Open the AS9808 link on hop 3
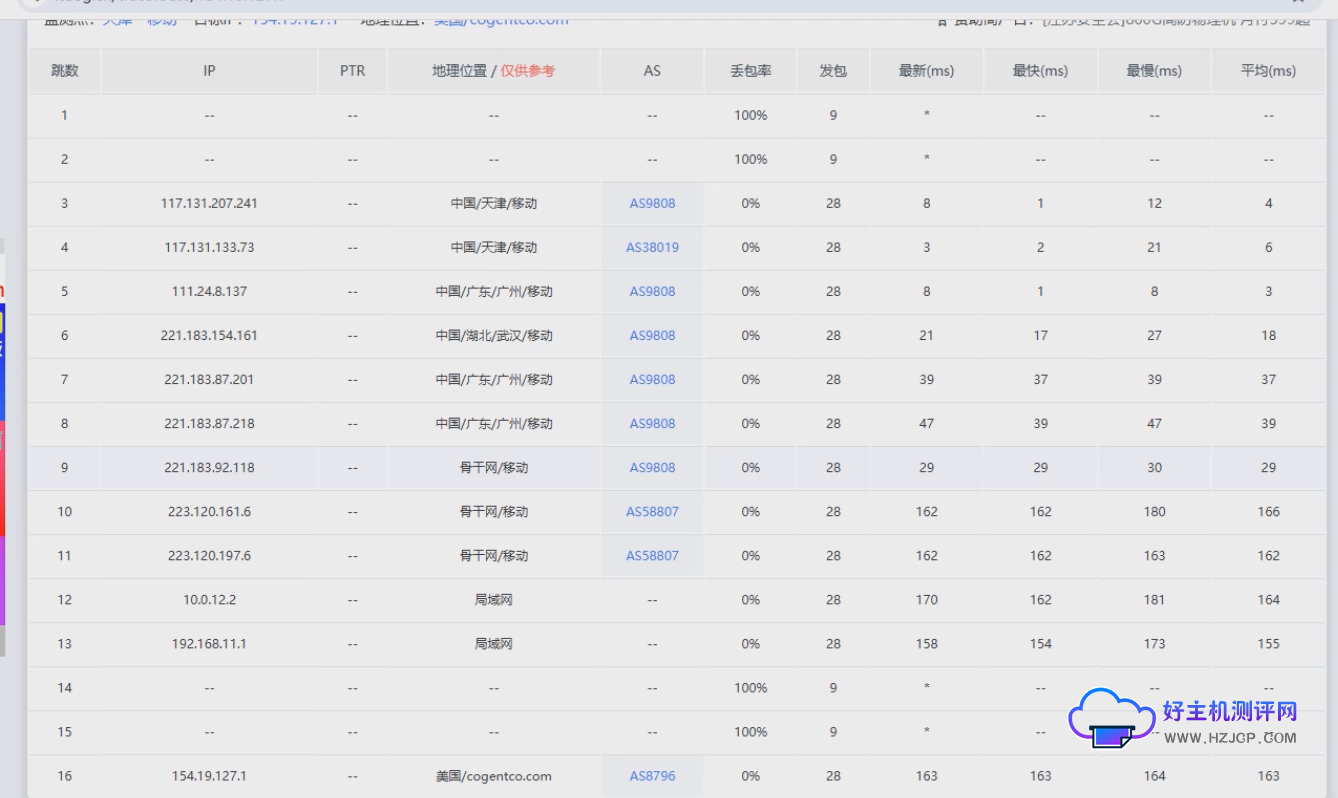Screen dimensions: 1338x798 click(652, 203)
